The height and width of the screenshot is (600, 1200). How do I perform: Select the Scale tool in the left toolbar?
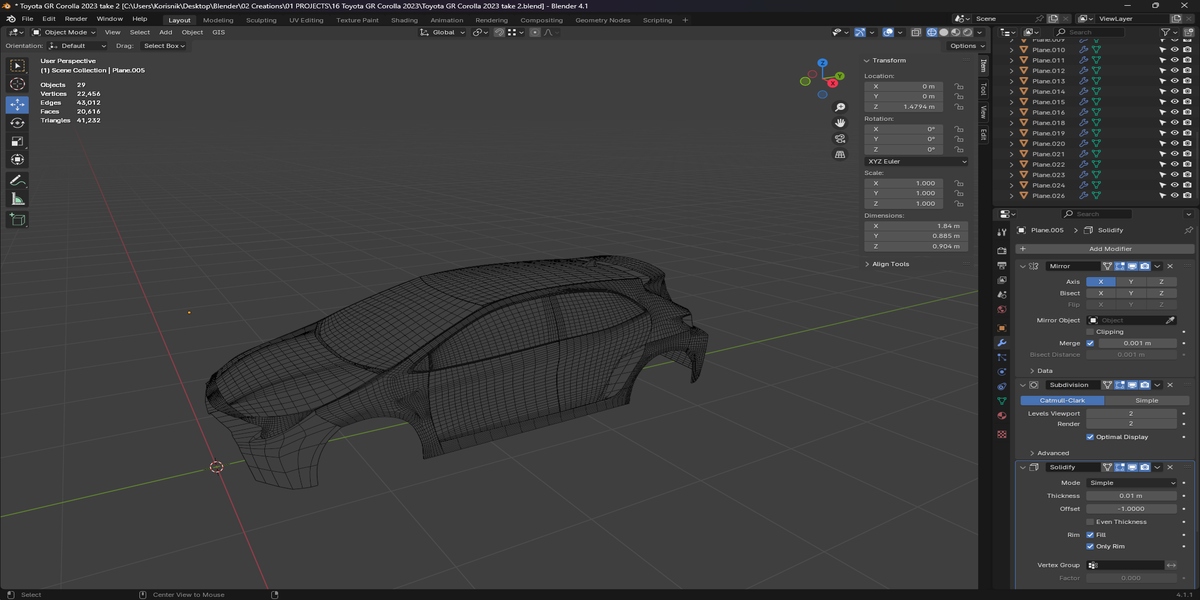(17, 141)
